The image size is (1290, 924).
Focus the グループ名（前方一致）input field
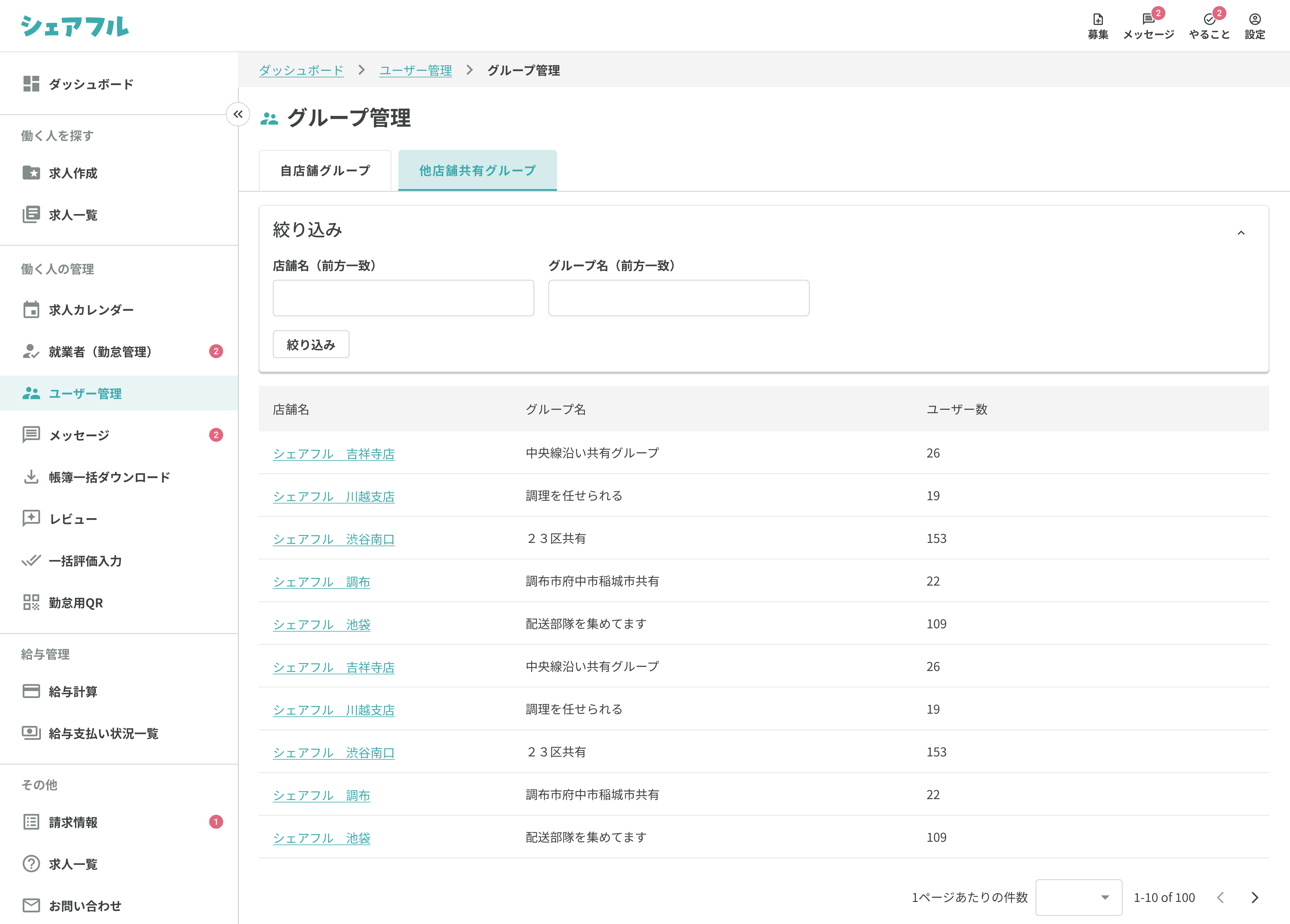point(679,297)
